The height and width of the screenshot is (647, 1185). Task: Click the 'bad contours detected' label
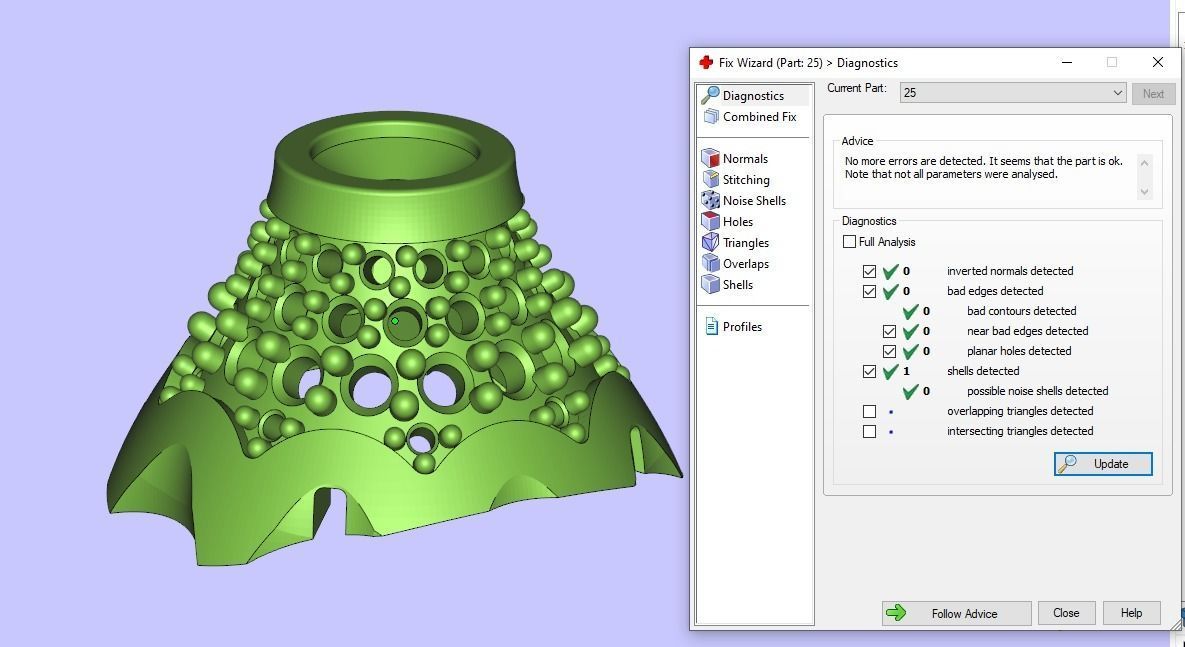click(1022, 311)
